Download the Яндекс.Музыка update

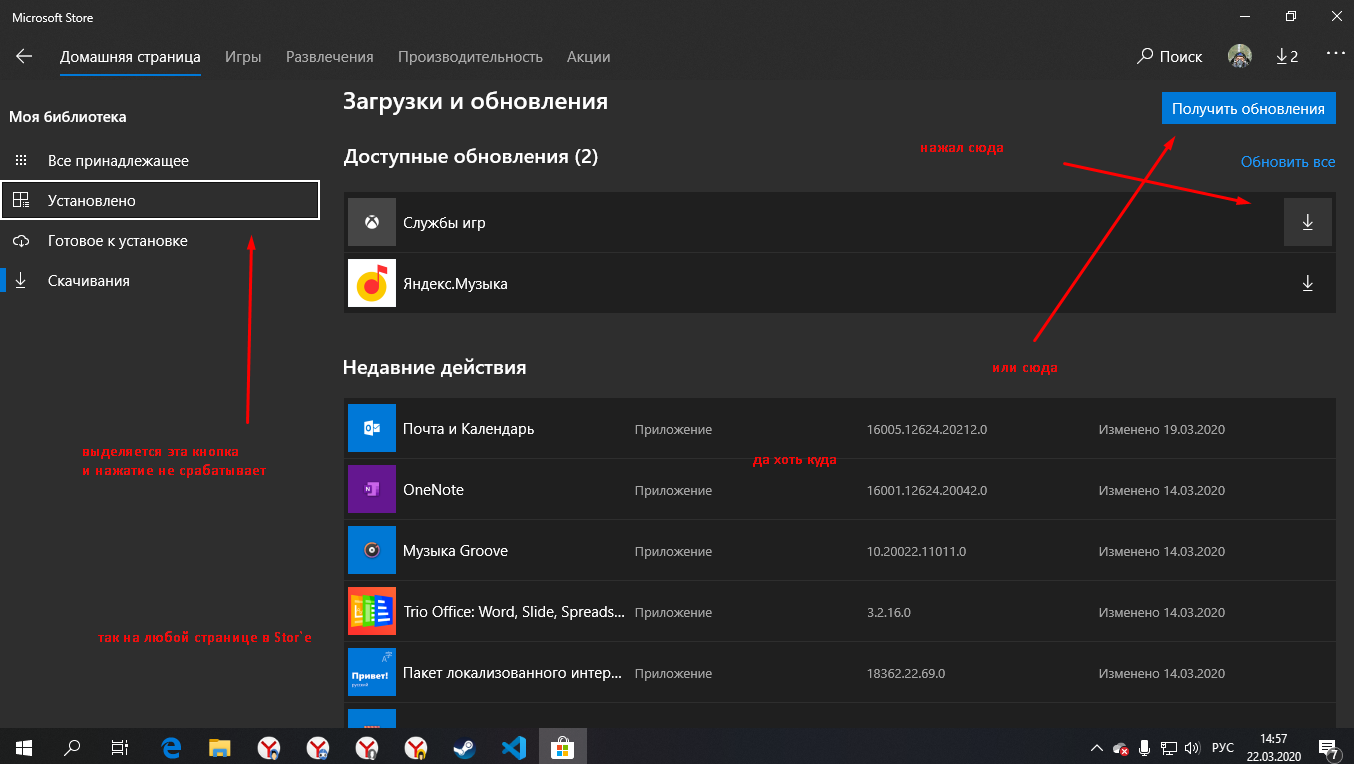coord(1307,284)
